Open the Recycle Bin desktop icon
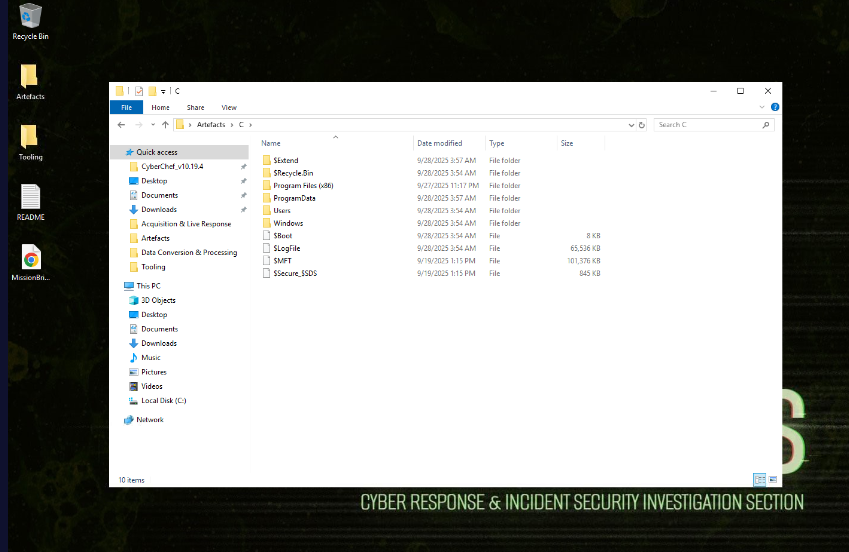 pyautogui.click(x=30, y=17)
